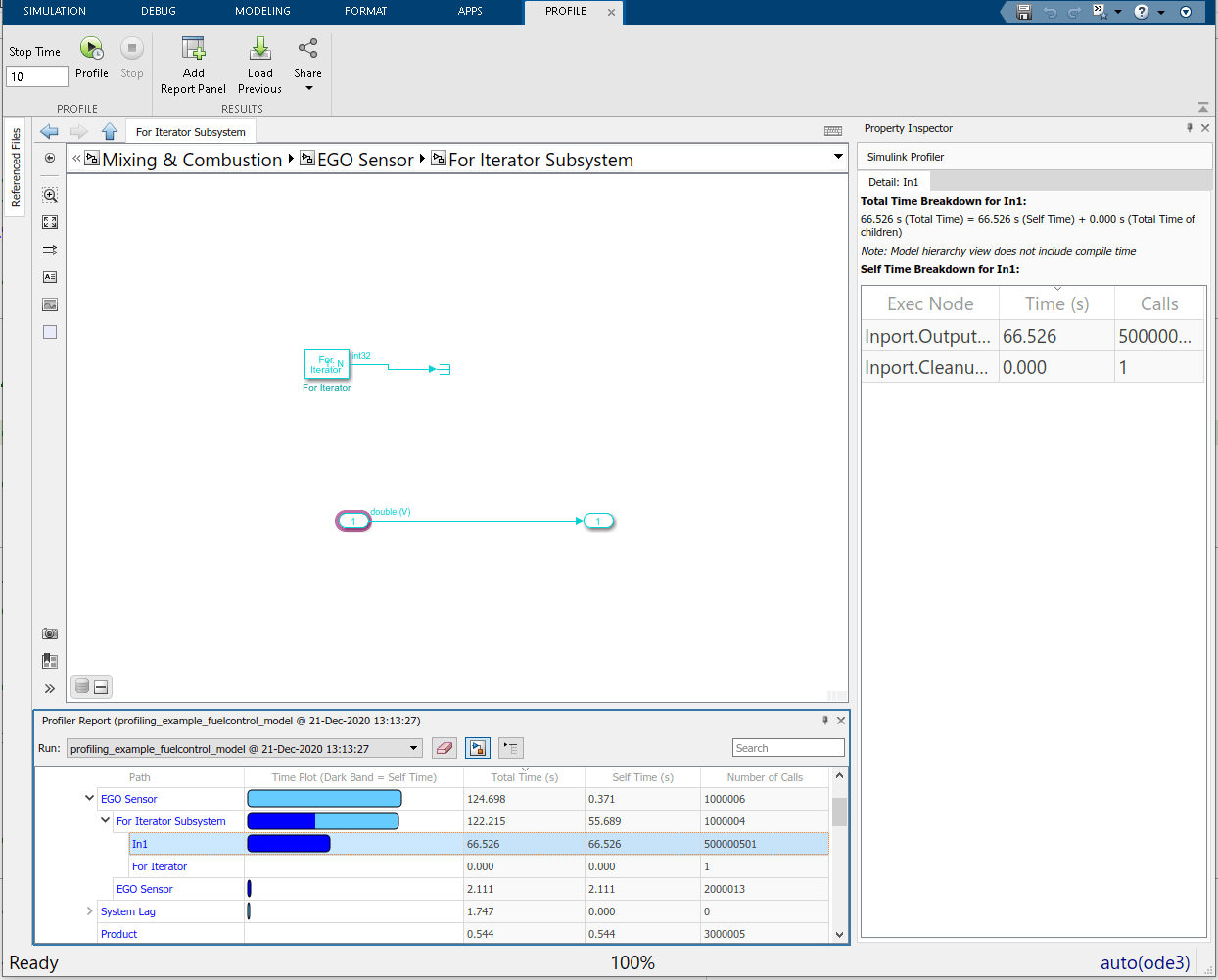Open the Referenced Files side tab

[16, 167]
